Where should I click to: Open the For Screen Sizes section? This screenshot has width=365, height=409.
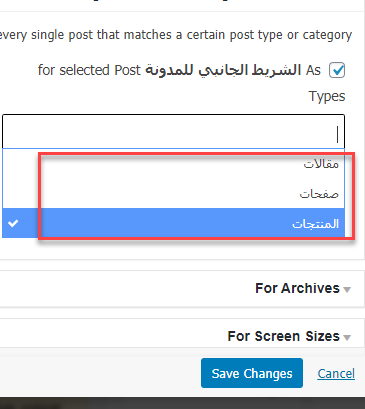pyautogui.click(x=283, y=336)
